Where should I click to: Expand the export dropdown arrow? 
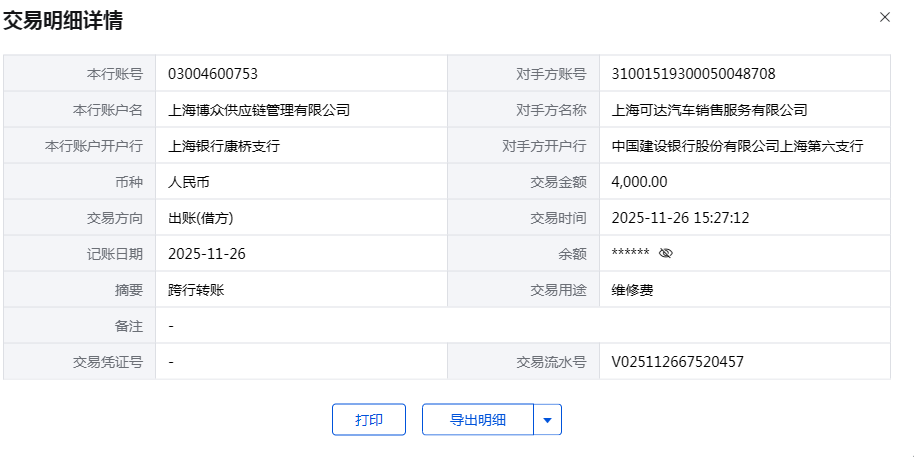pyautogui.click(x=547, y=420)
